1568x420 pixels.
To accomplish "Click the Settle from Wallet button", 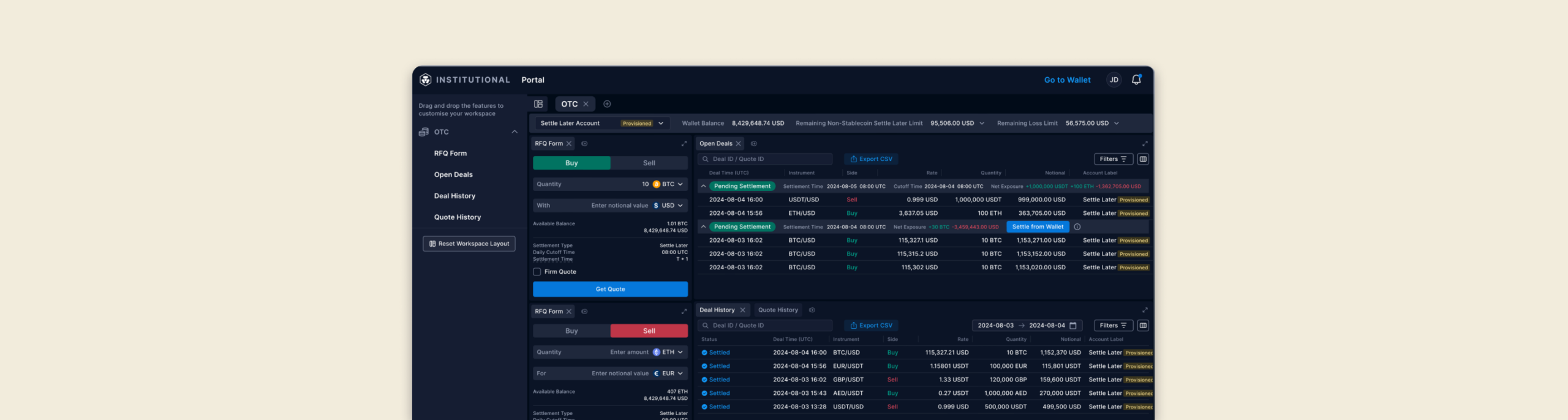I will click(x=1038, y=227).
